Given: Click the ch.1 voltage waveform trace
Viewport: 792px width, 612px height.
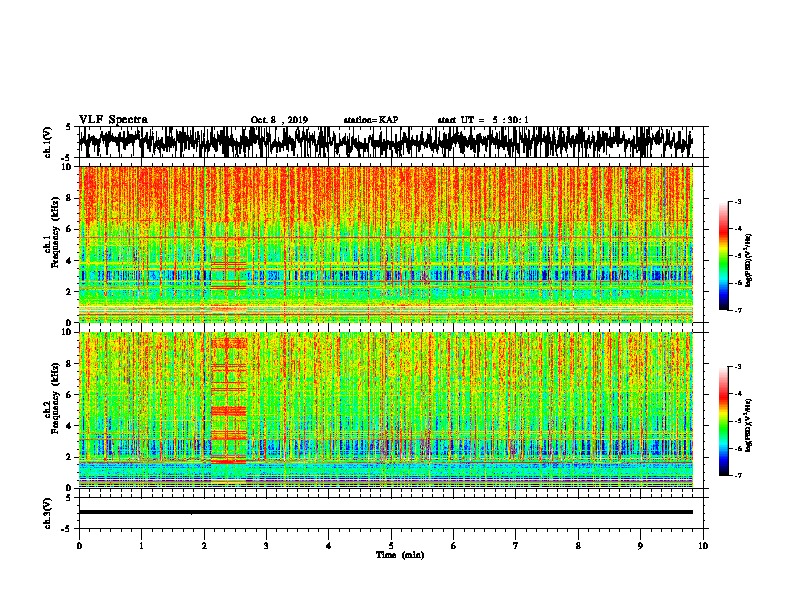Looking at the screenshot, I should click(385, 142).
